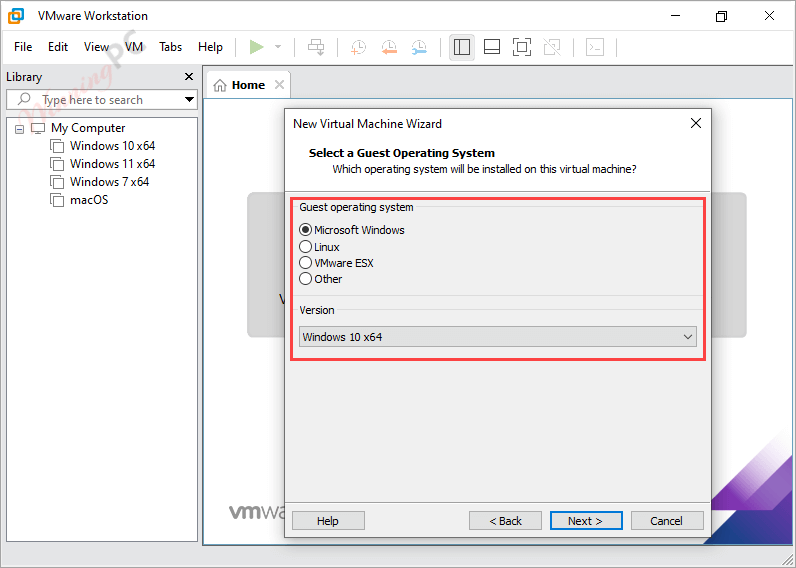Screen dimensions: 796x568
Task: Select the Other radio button
Action: (x=305, y=279)
